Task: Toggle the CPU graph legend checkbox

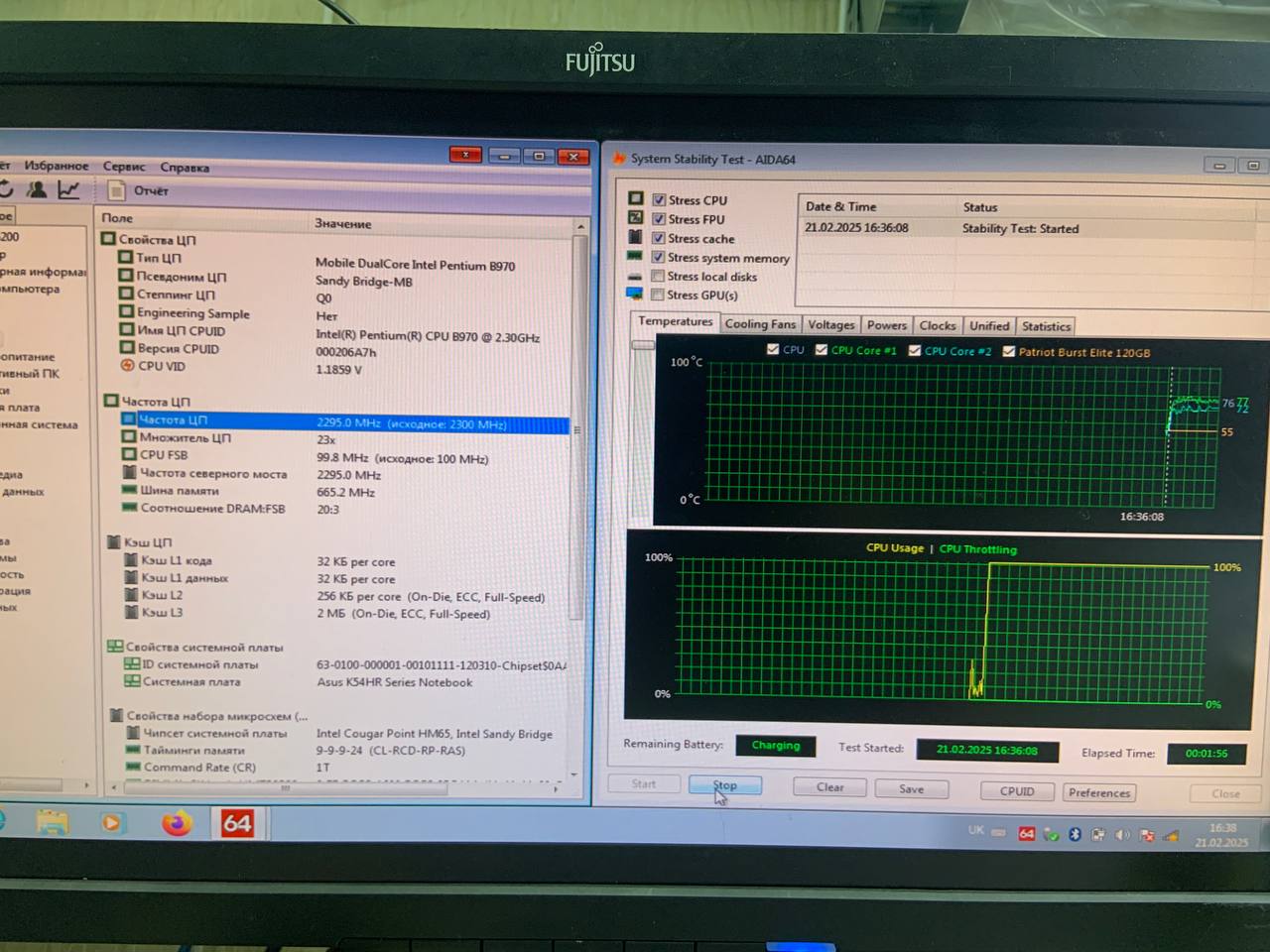Action: (x=773, y=349)
